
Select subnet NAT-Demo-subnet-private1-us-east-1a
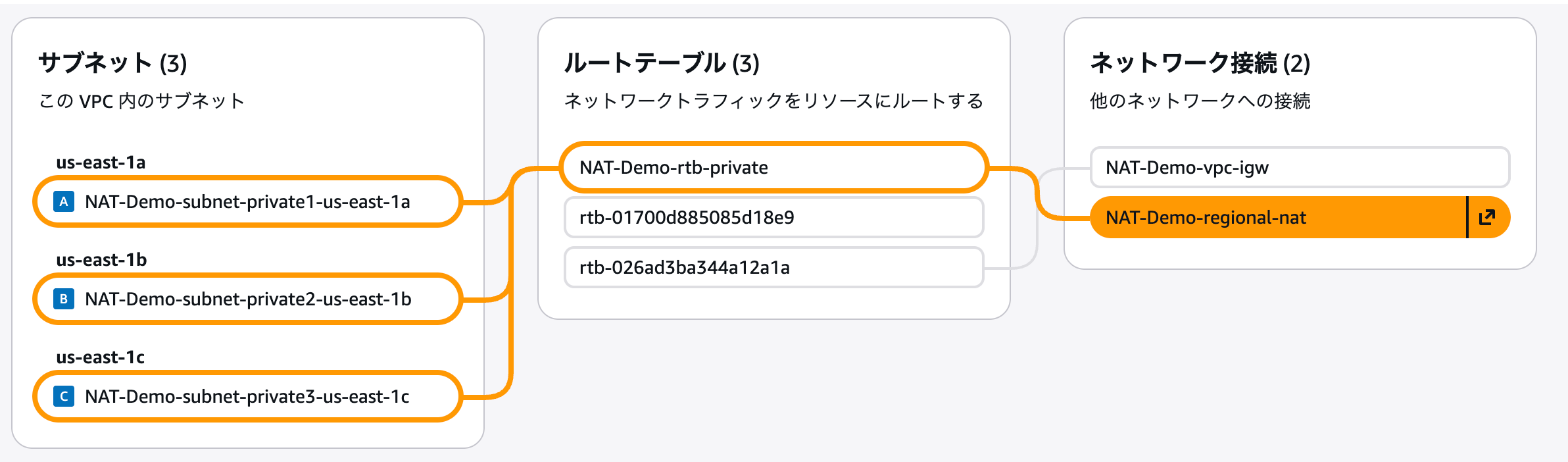pos(247,201)
